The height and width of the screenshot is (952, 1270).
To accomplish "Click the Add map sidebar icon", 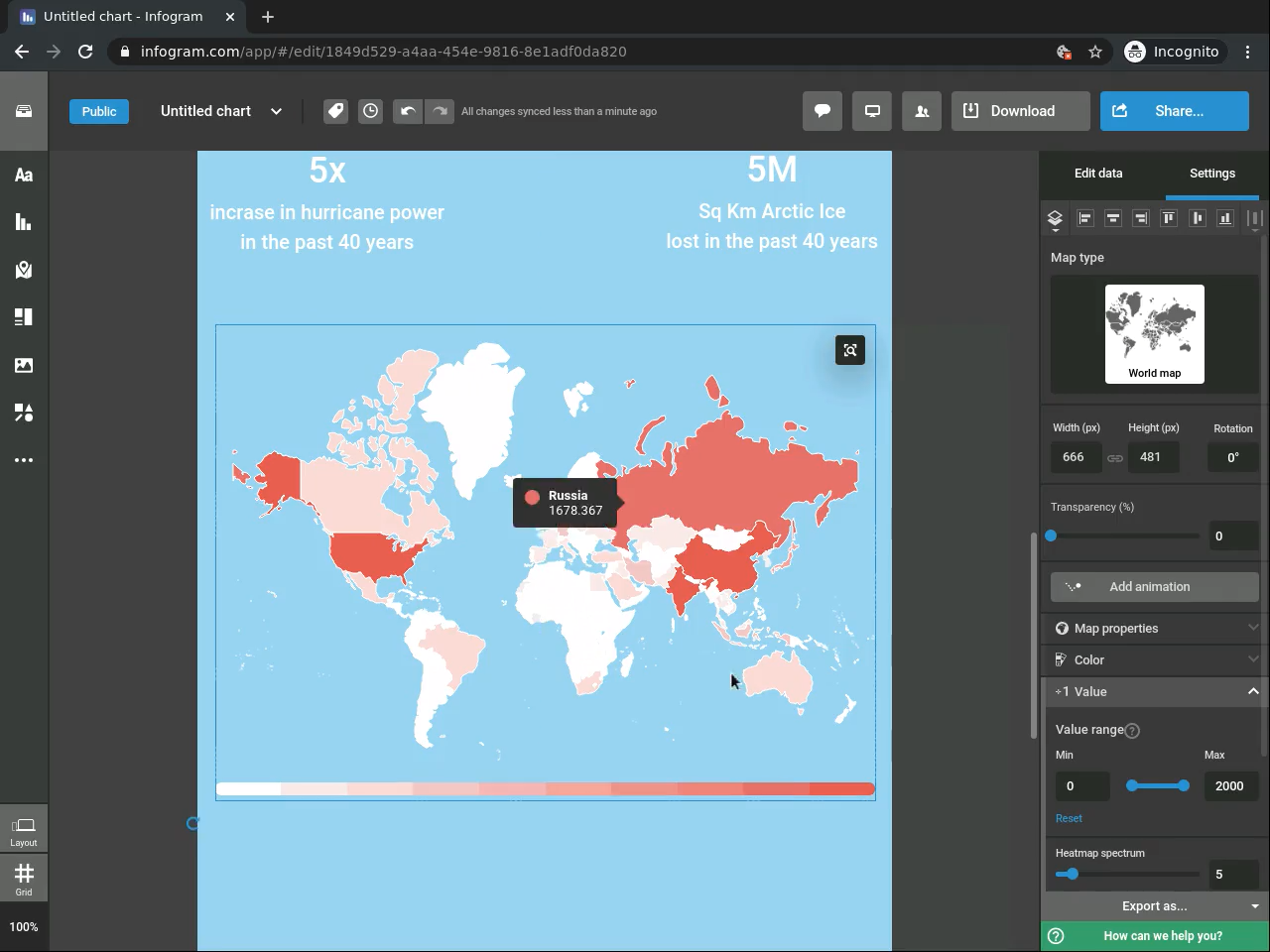I will [x=24, y=270].
